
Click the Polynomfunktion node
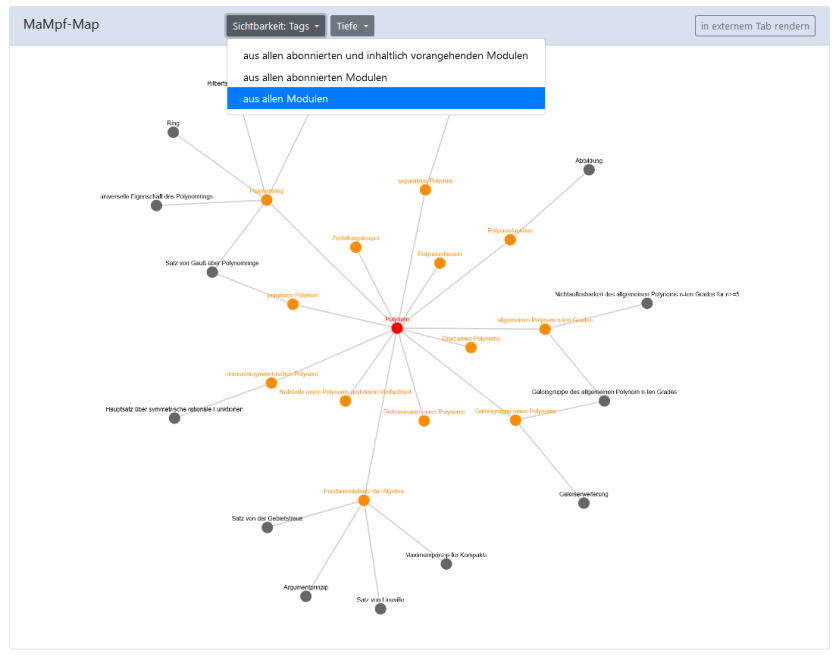(x=510, y=239)
